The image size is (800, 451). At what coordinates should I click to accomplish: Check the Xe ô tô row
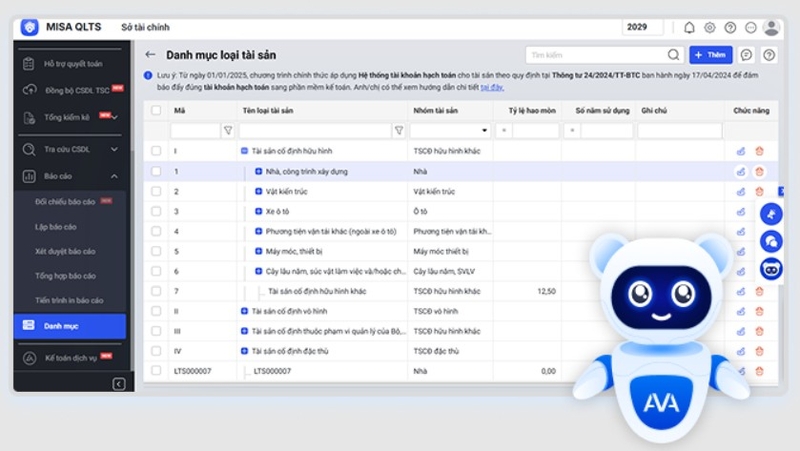pyautogui.click(x=156, y=211)
